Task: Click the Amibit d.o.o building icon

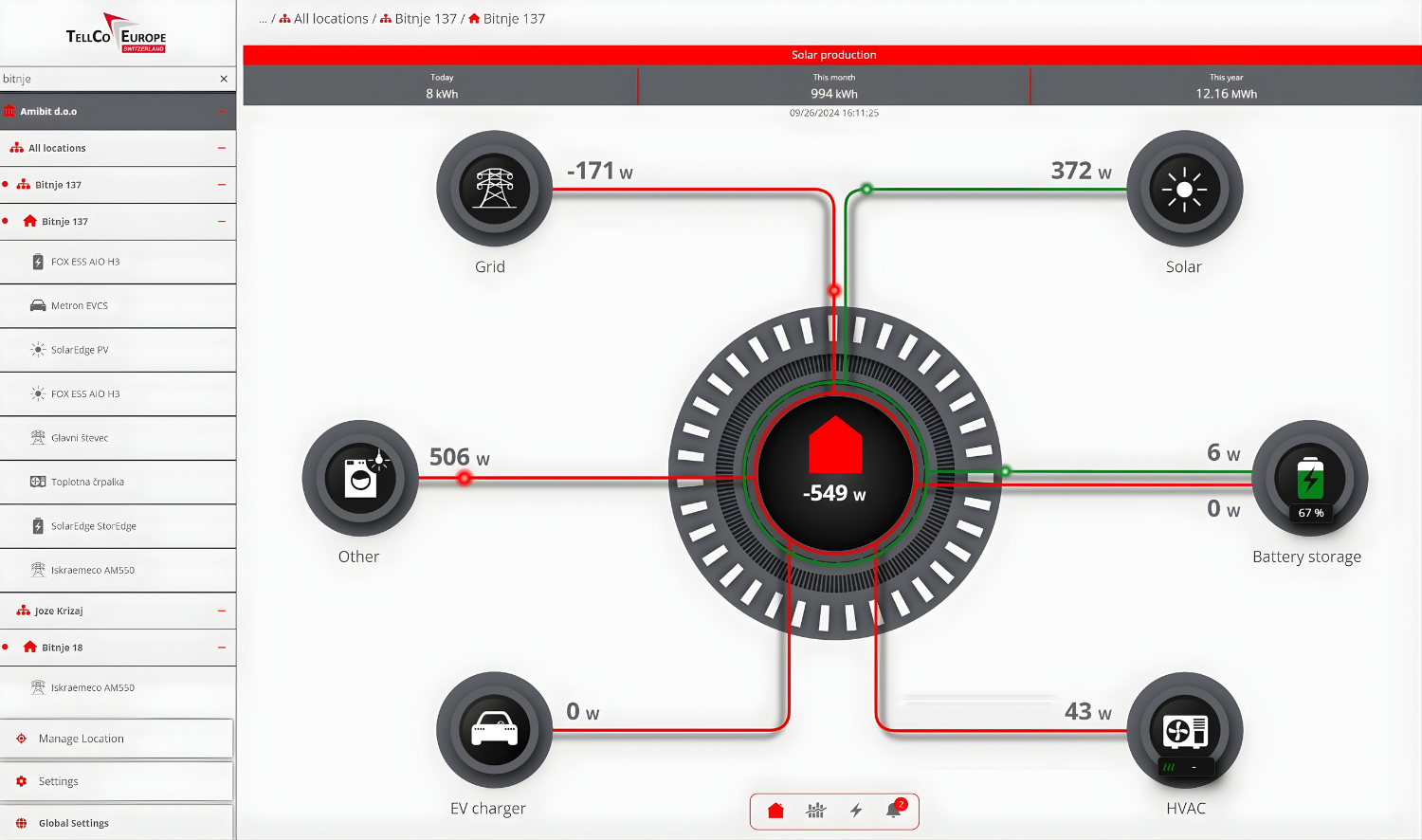Action: coord(9,111)
